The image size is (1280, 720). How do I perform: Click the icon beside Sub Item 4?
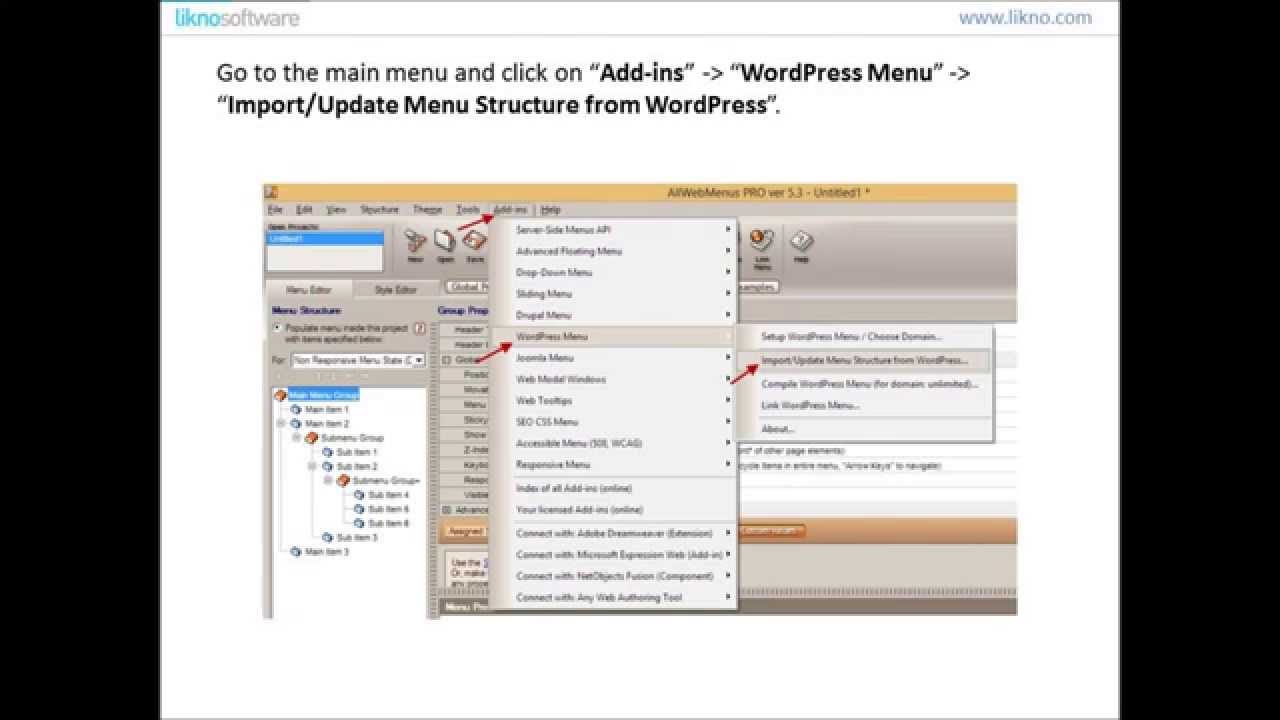tap(359, 495)
